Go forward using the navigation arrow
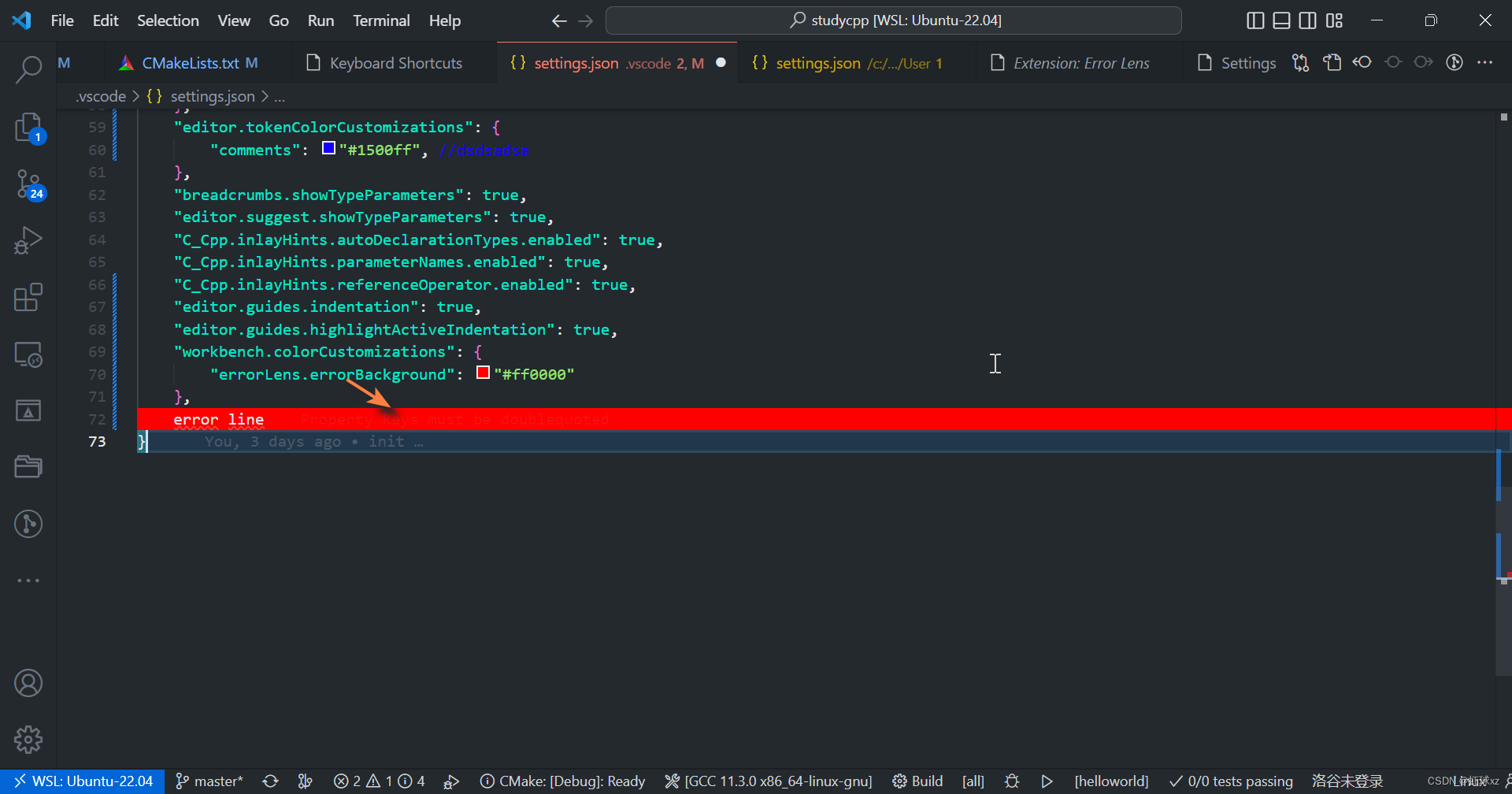 point(585,21)
